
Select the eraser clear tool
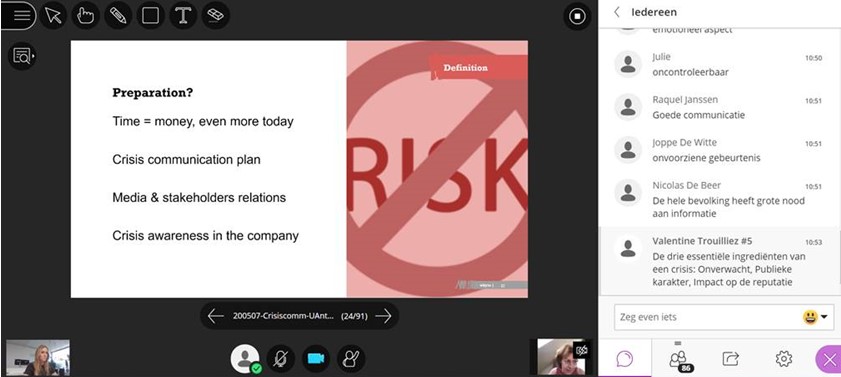pos(216,15)
